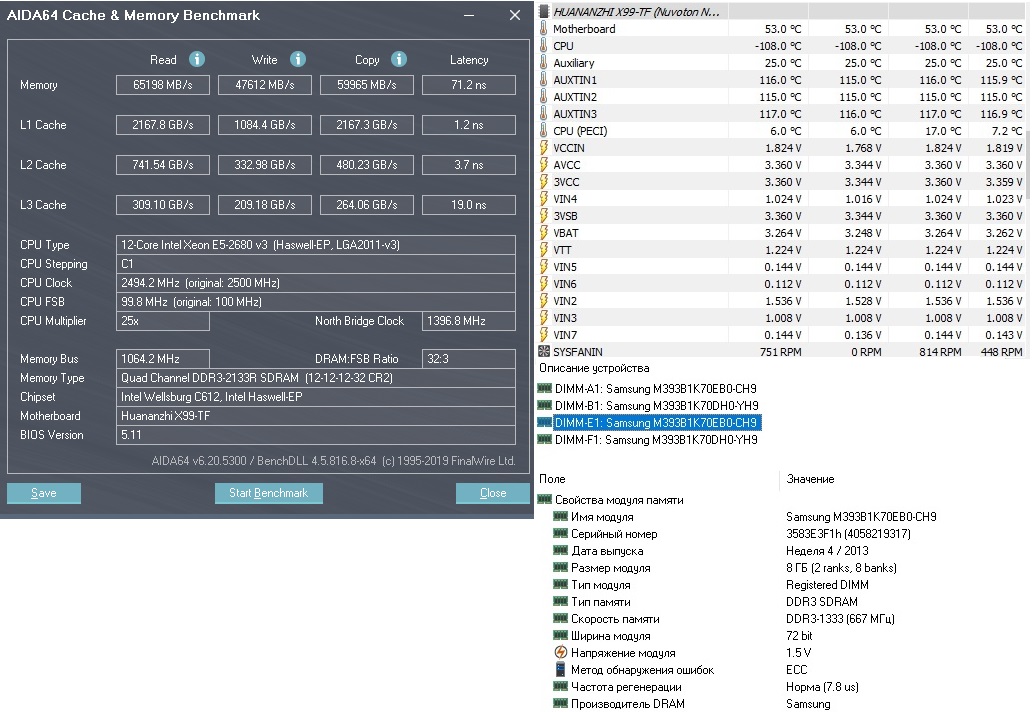Click CPU Type field Xeon E5-2680 v3
This screenshot has width=1036, height=712.
pos(316,245)
